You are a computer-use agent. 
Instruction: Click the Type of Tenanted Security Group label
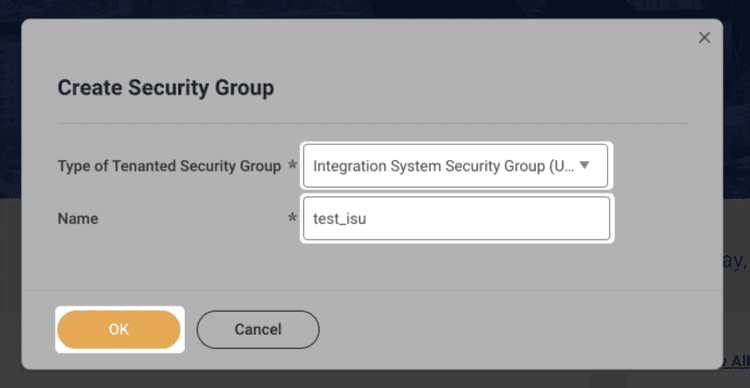169,166
